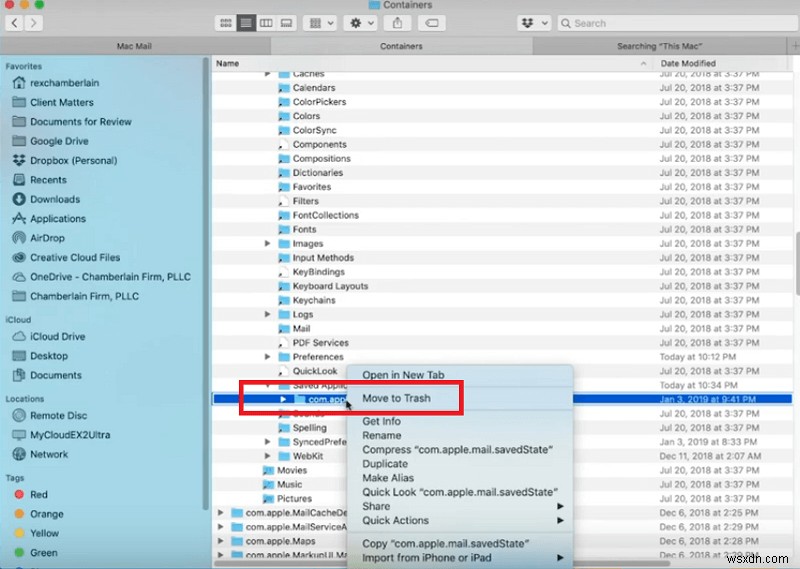Select the Orange tag
The image size is (800, 569).
click(46, 514)
